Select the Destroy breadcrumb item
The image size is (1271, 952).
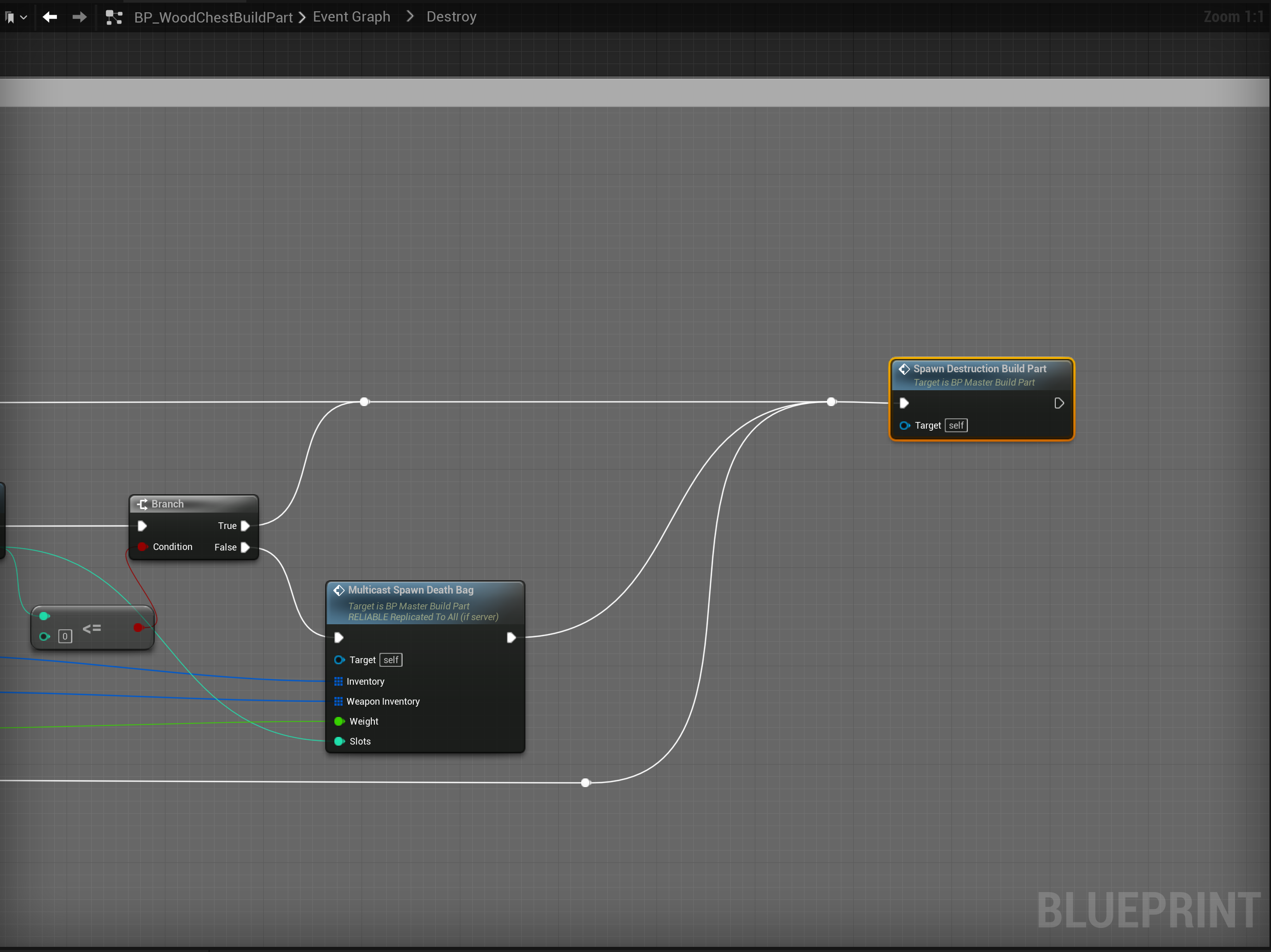[451, 17]
